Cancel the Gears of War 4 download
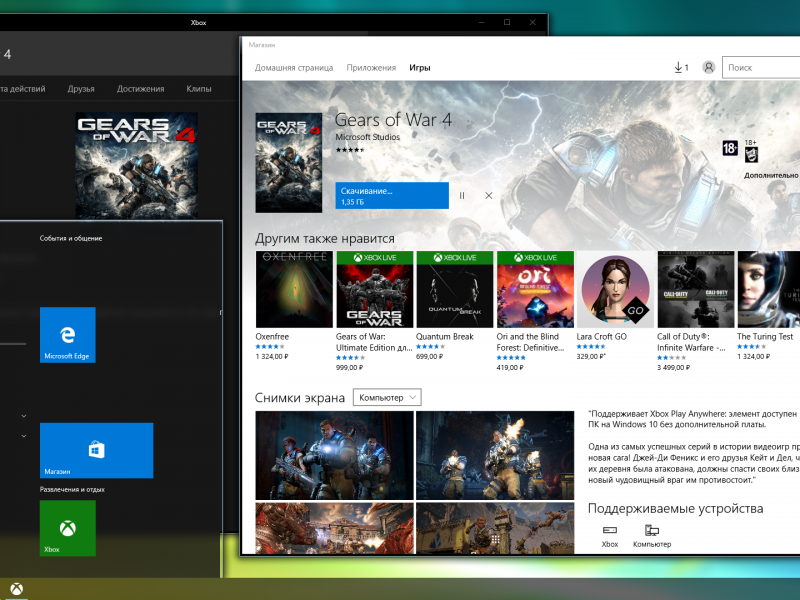The width and height of the screenshot is (800, 600). click(x=489, y=195)
